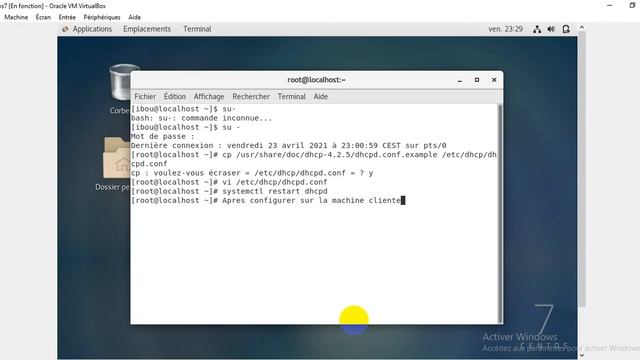Click the 'bash: su-: commande inconnue...' line
This screenshot has height=360, width=640.
click(201, 118)
